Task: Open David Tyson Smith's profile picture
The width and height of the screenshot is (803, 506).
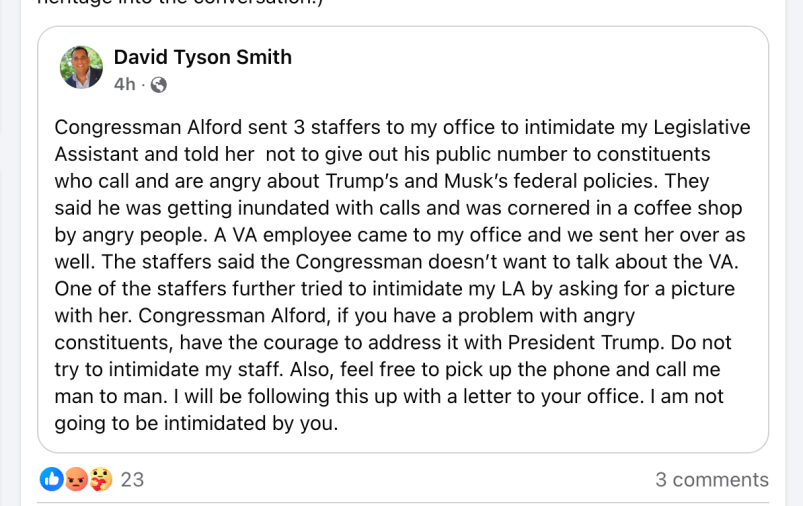Action: coord(81,68)
